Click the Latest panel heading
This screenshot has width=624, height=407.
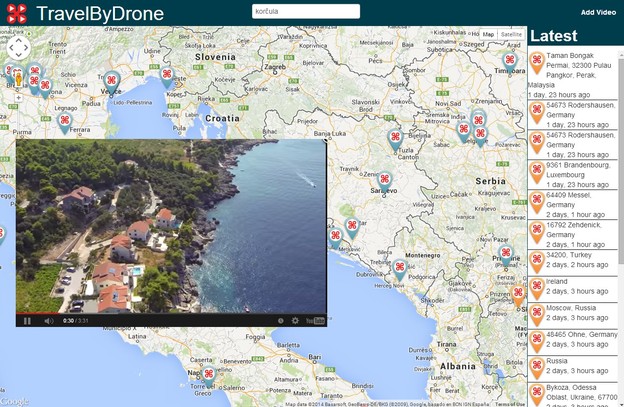click(554, 36)
